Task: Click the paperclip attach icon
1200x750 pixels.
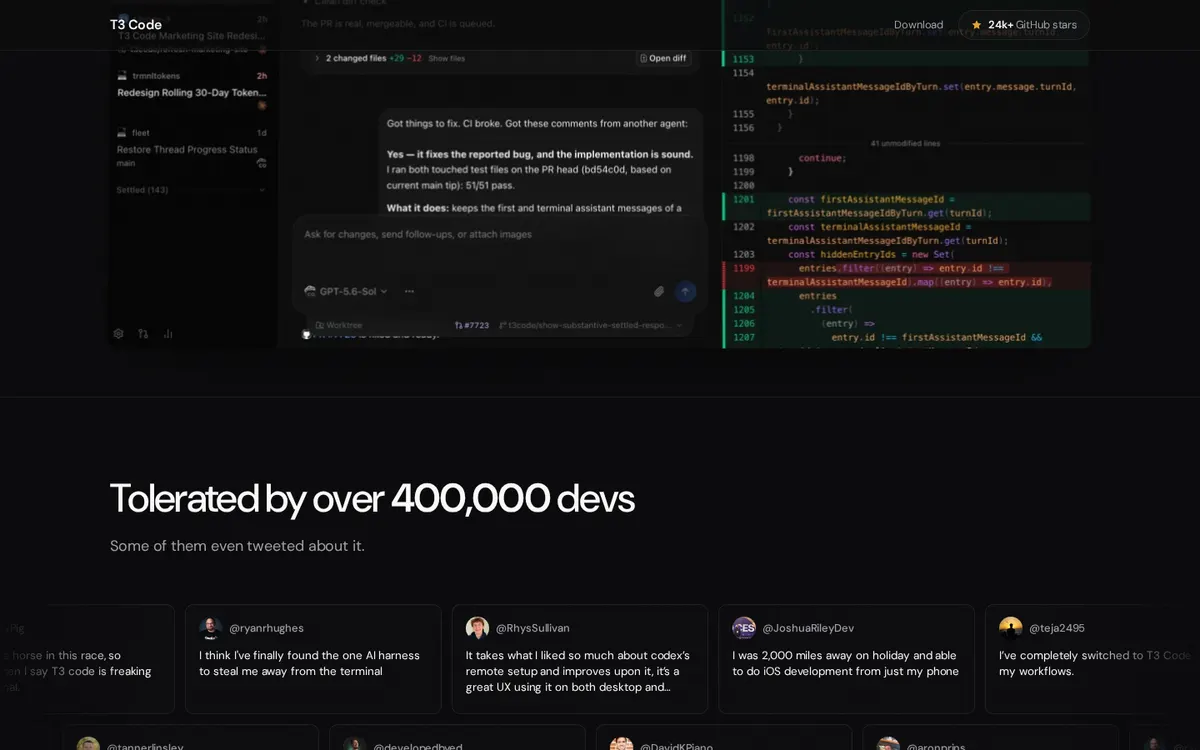Action: [659, 292]
